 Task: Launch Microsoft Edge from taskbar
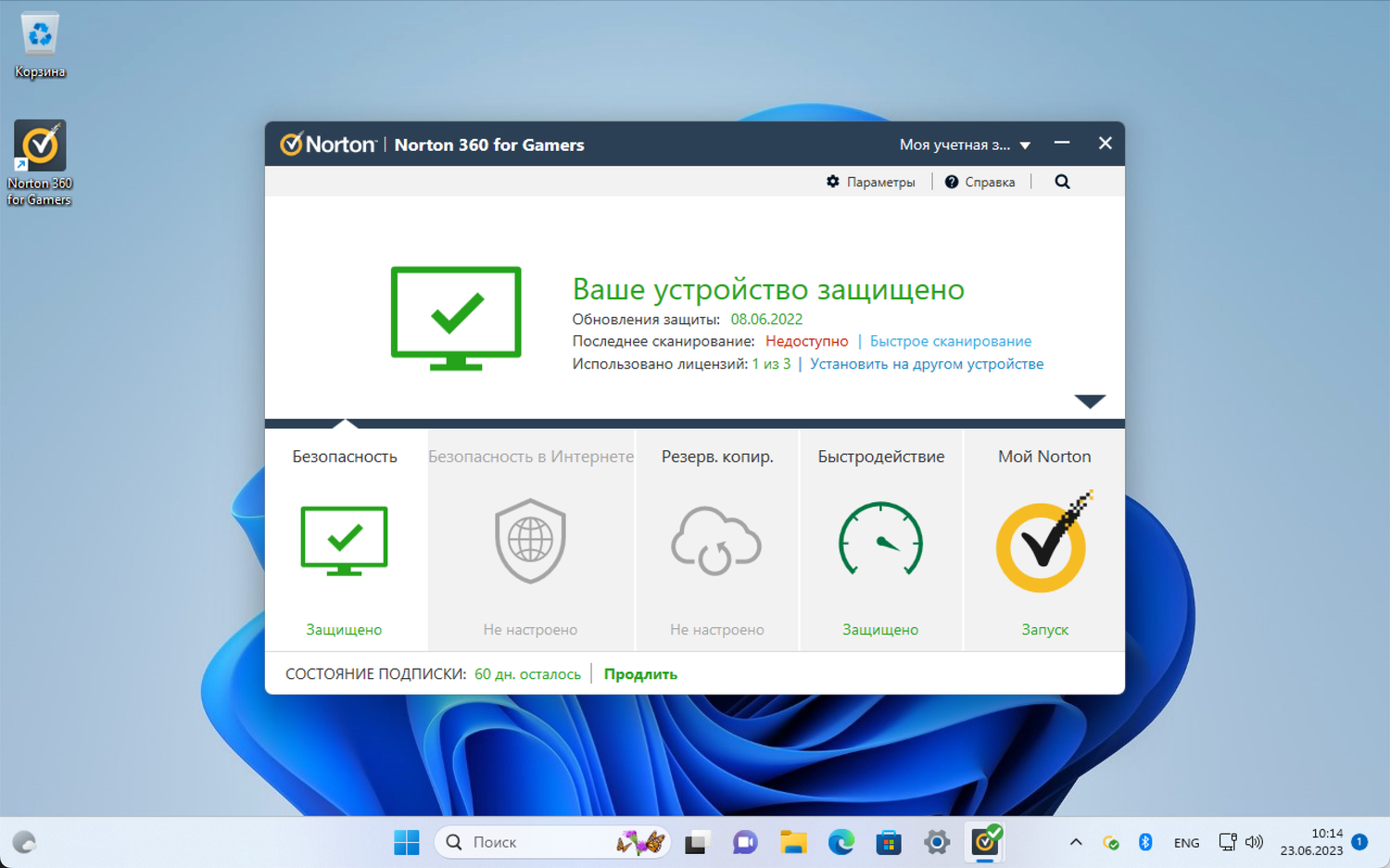pos(841,842)
